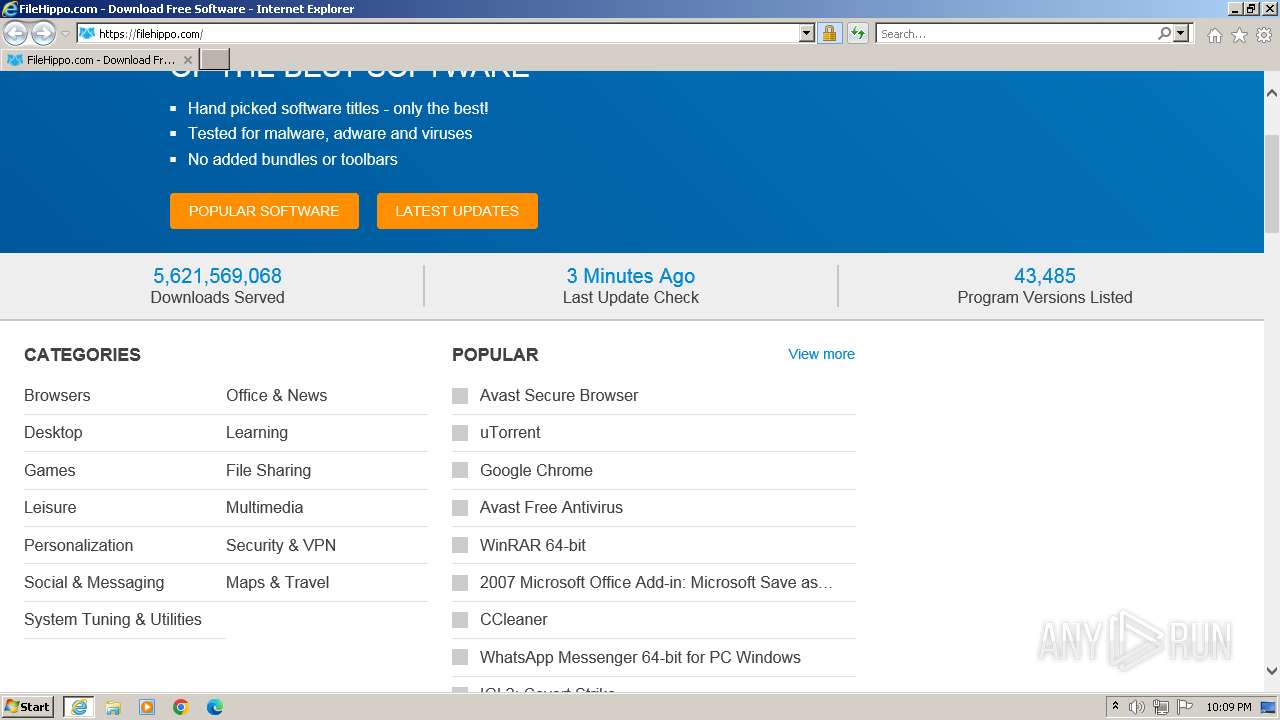Open the uTorrent entry
The width and height of the screenshot is (1280, 720).
(x=510, y=432)
